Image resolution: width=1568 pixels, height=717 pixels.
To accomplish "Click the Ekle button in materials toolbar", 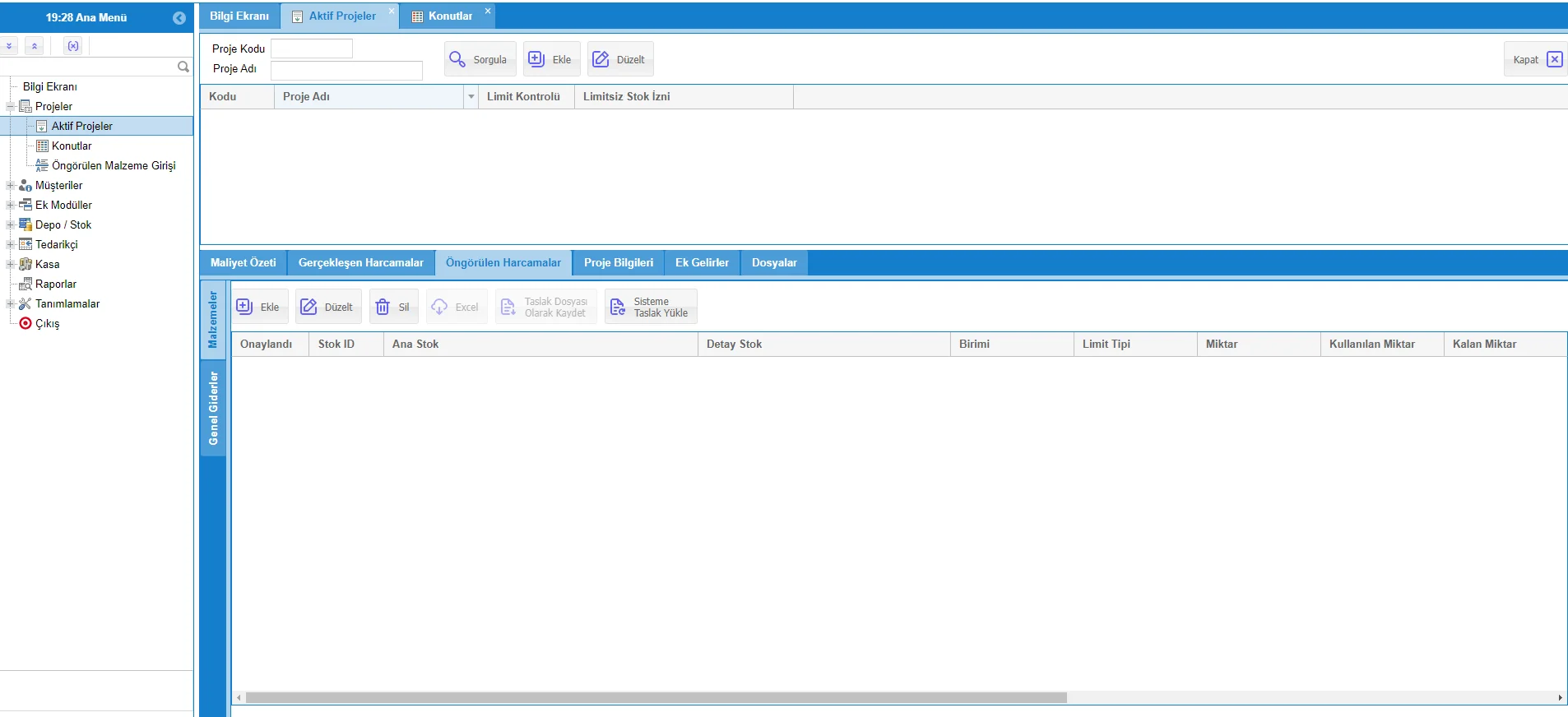I will (x=259, y=307).
